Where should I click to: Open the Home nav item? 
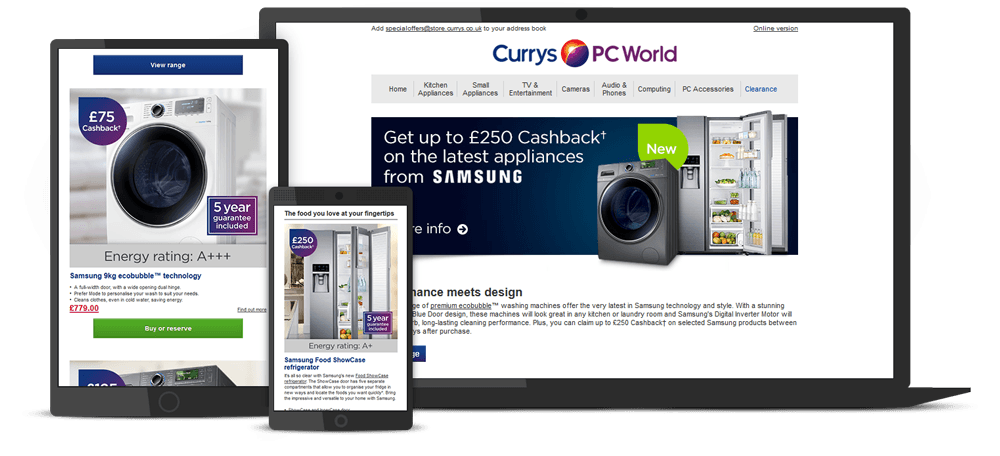[397, 89]
